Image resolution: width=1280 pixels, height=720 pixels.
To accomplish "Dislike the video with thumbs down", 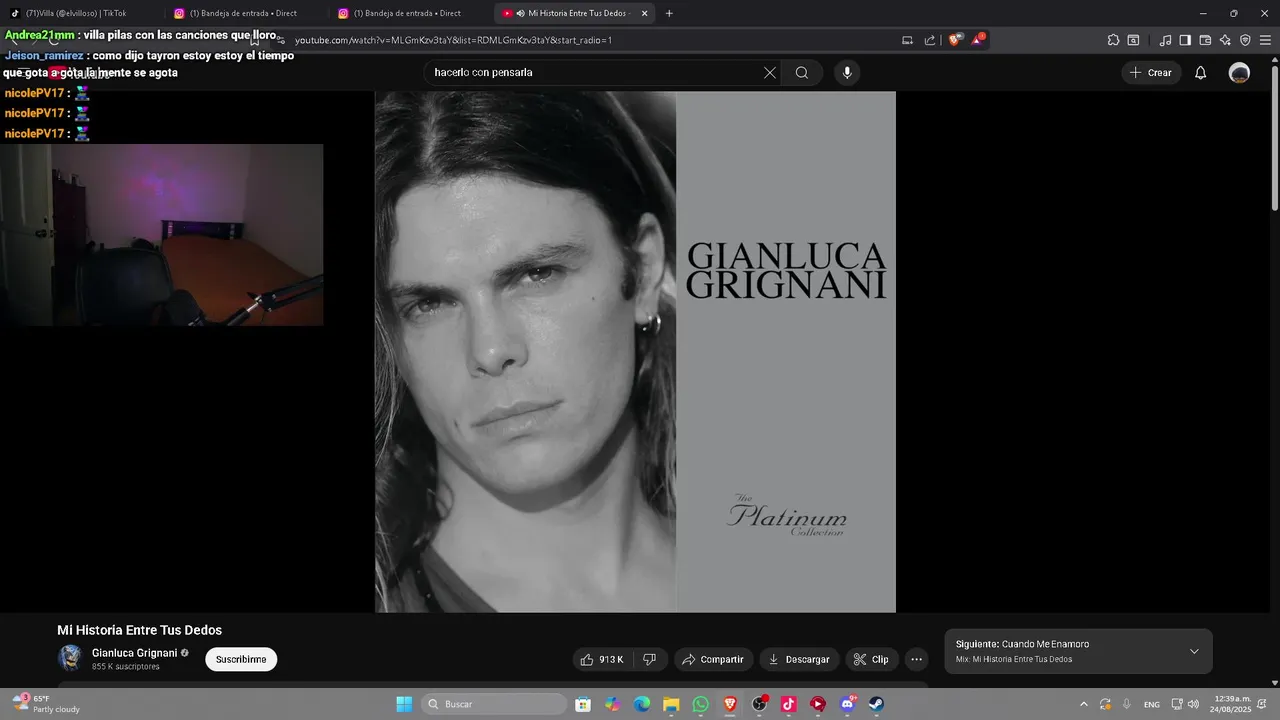I will click(650, 659).
